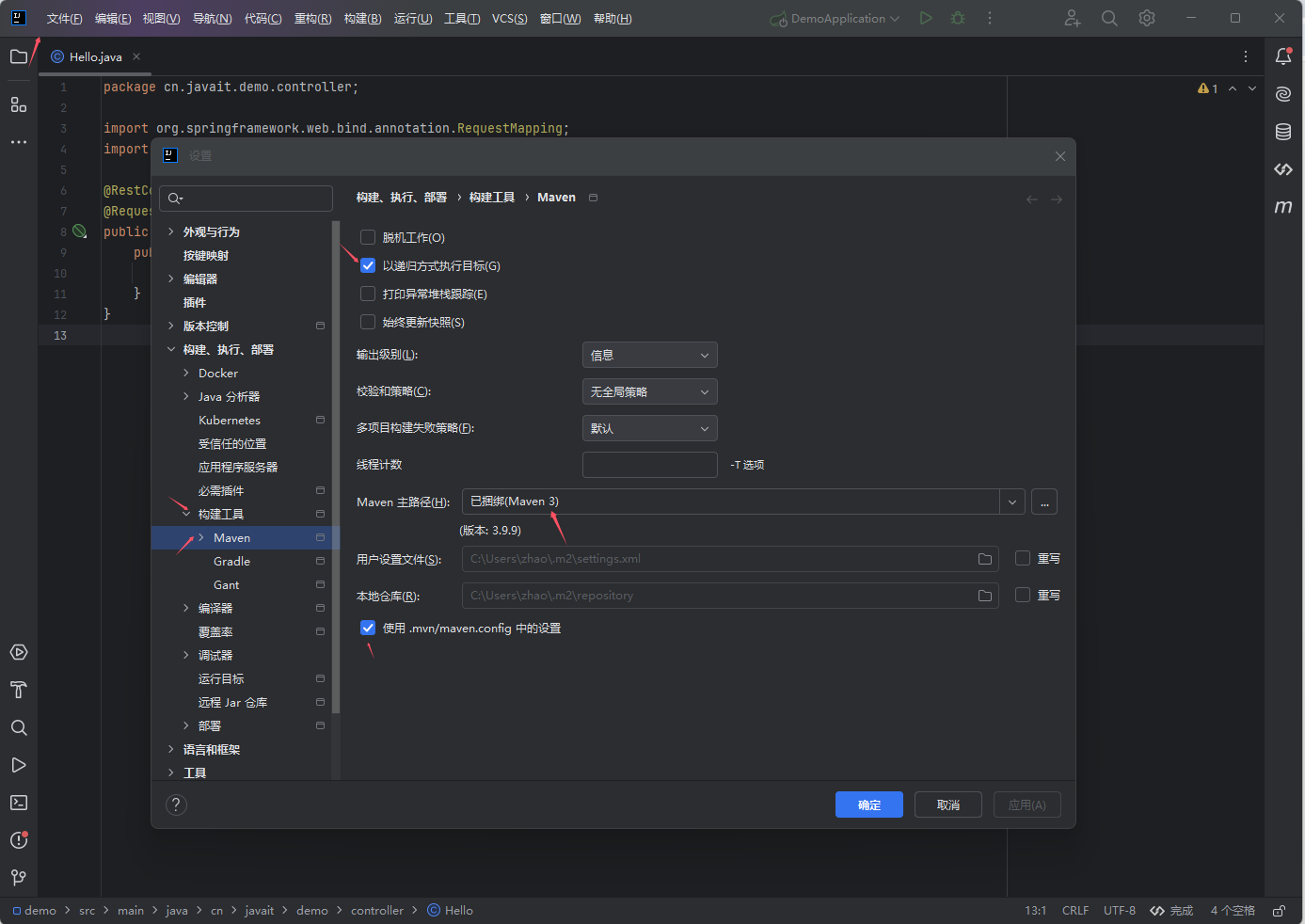Open the Maven tool window 'm' icon
1305x924 pixels.
coord(1283,207)
